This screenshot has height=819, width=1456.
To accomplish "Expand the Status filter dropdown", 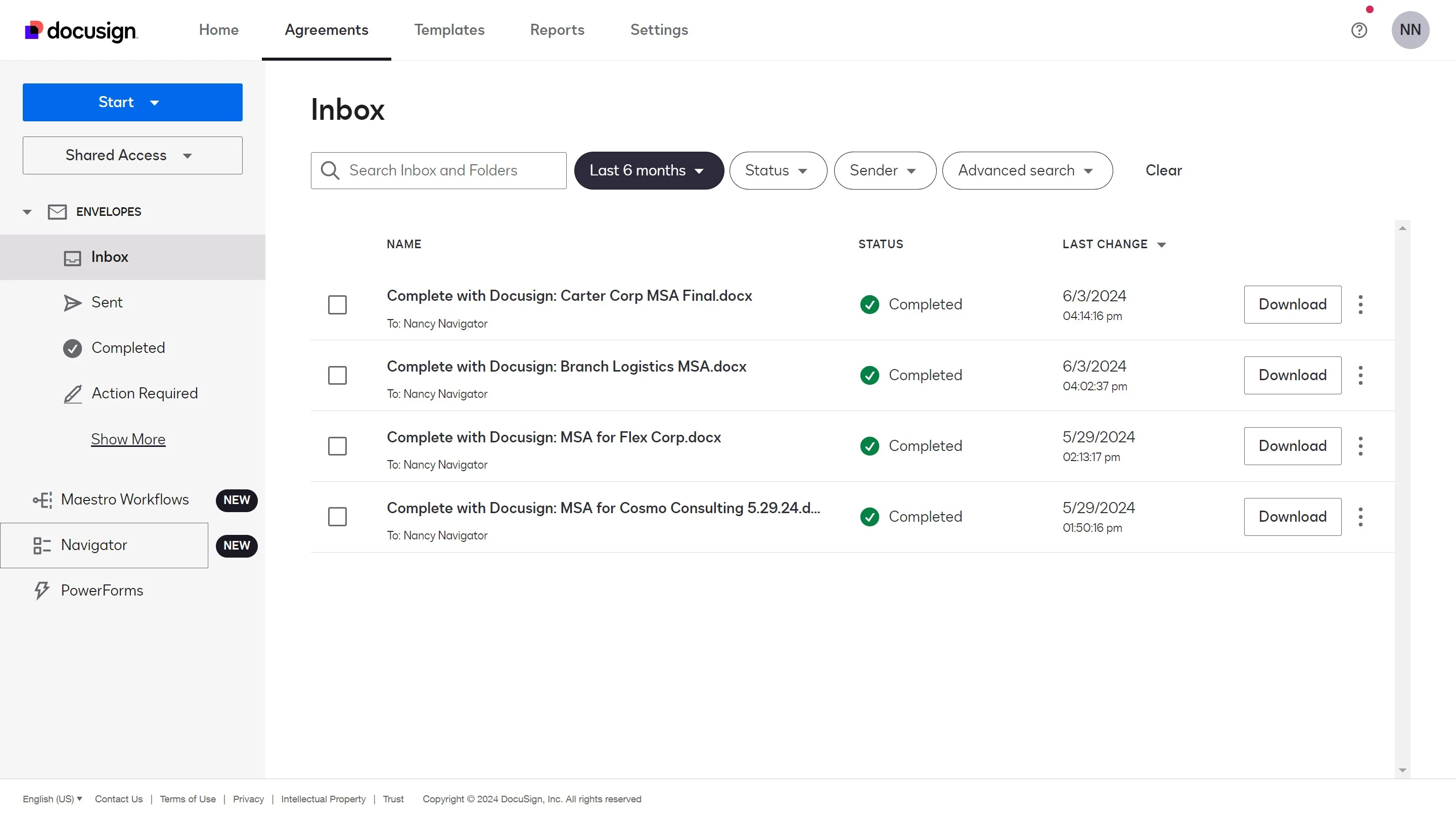I will pos(778,170).
